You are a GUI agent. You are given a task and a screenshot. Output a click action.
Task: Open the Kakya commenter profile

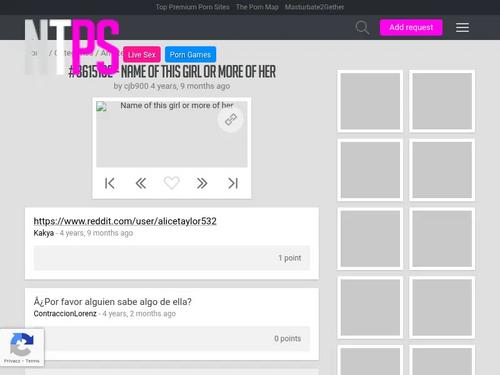[x=44, y=233]
